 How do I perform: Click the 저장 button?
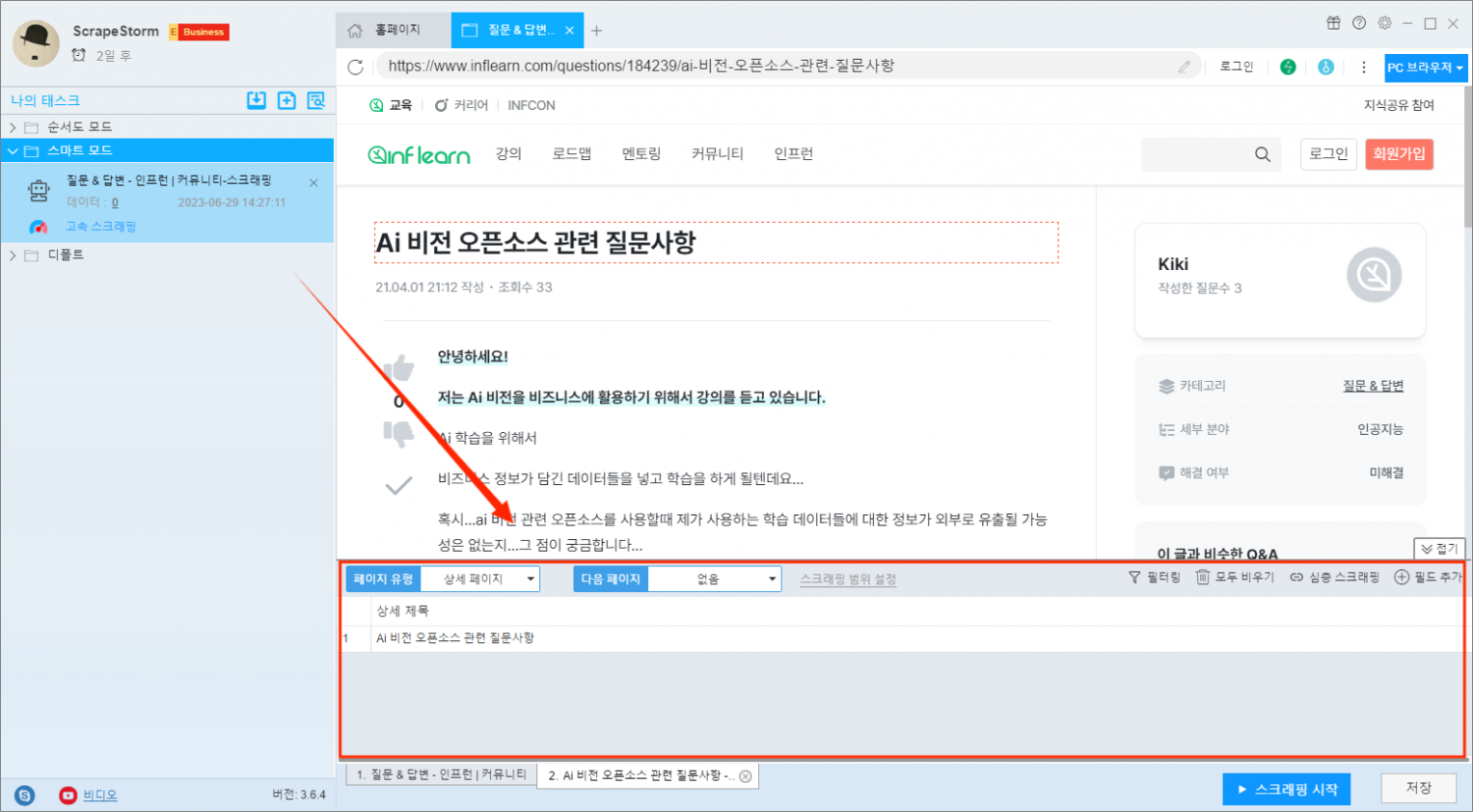coord(1418,788)
